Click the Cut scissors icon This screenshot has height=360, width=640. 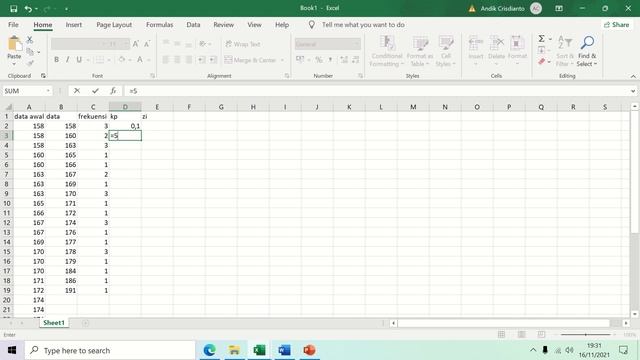(29, 40)
